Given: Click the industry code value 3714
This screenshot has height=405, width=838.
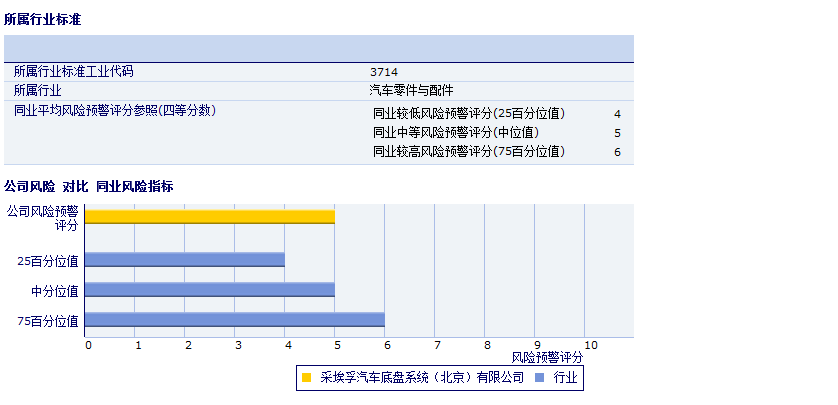Looking at the screenshot, I should tap(382, 72).
